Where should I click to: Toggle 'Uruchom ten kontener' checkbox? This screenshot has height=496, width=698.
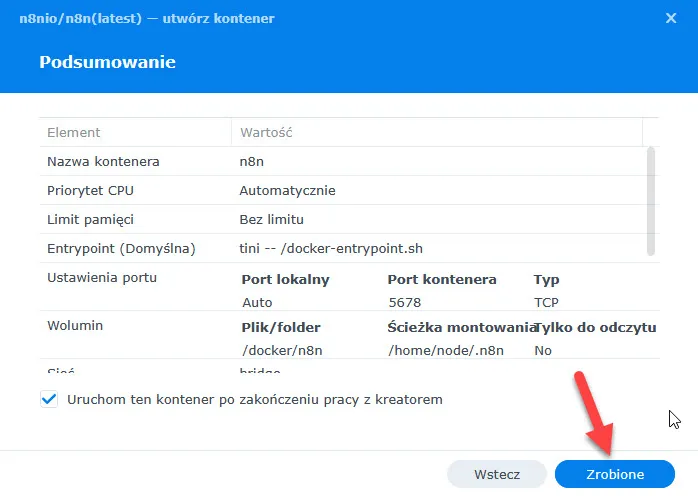coord(49,399)
